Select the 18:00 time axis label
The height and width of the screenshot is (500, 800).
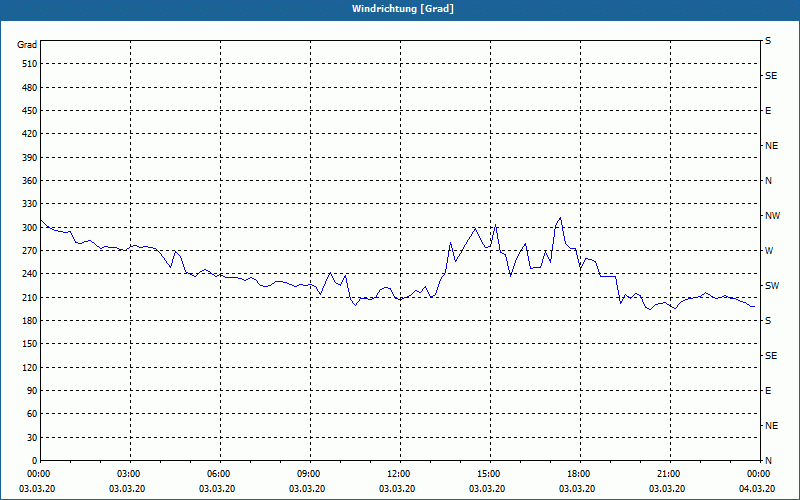click(x=580, y=474)
